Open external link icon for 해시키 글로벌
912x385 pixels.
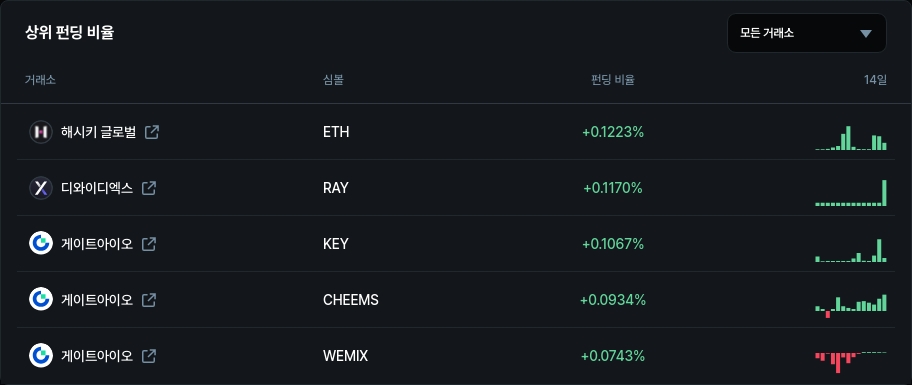[151, 132]
